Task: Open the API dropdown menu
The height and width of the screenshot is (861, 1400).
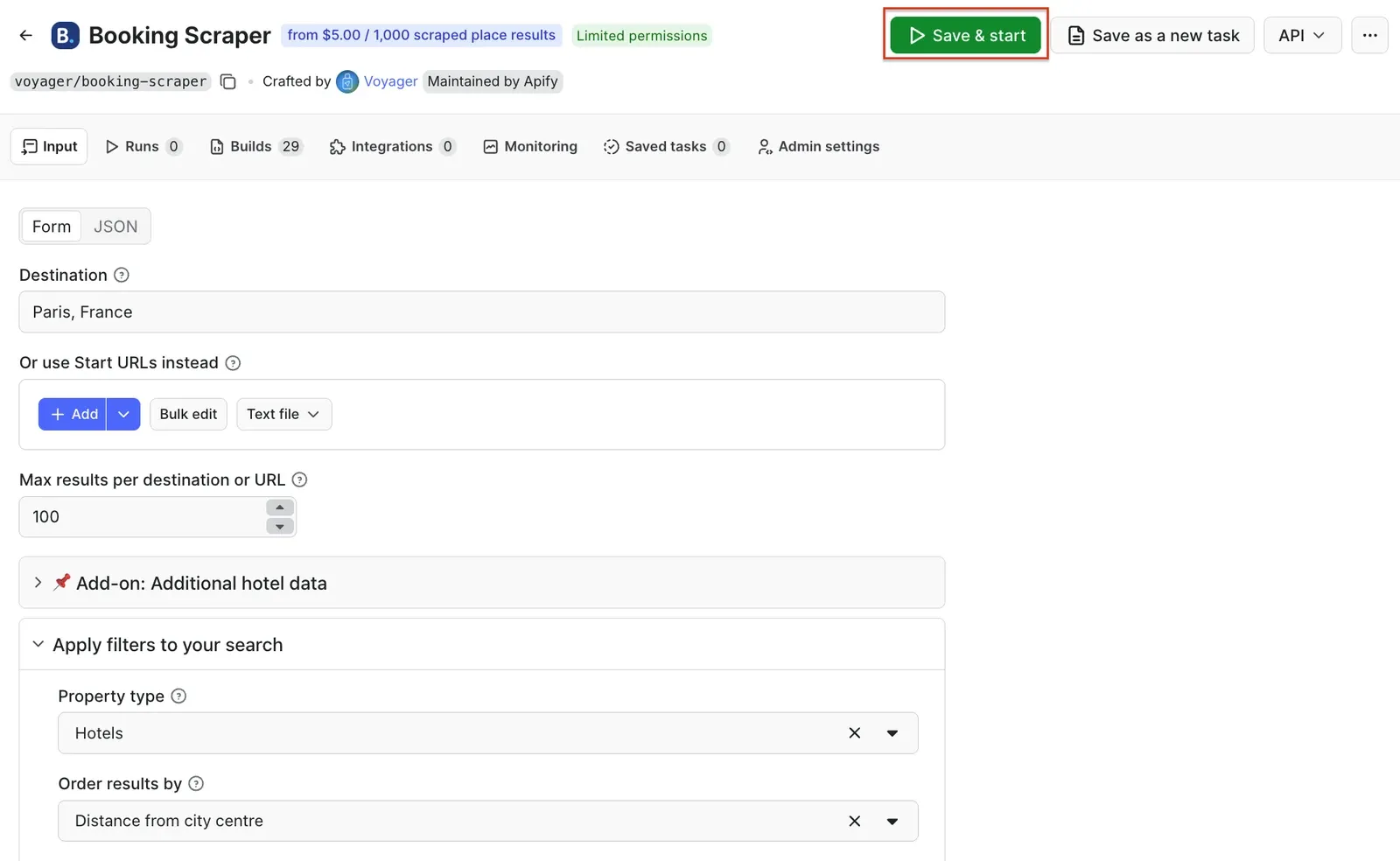Action: coord(1302,35)
